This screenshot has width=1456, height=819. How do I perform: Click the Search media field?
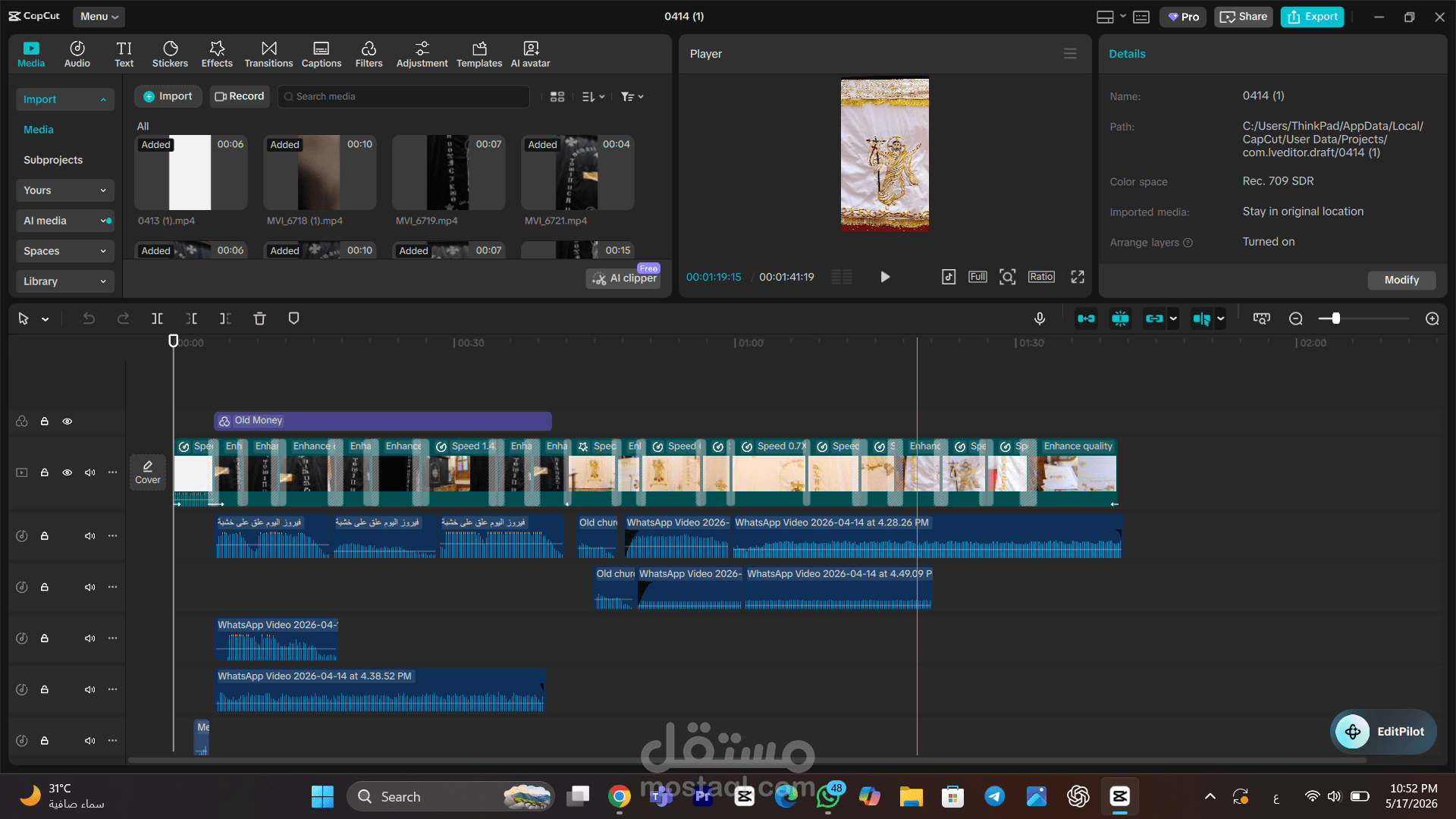pyautogui.click(x=403, y=96)
